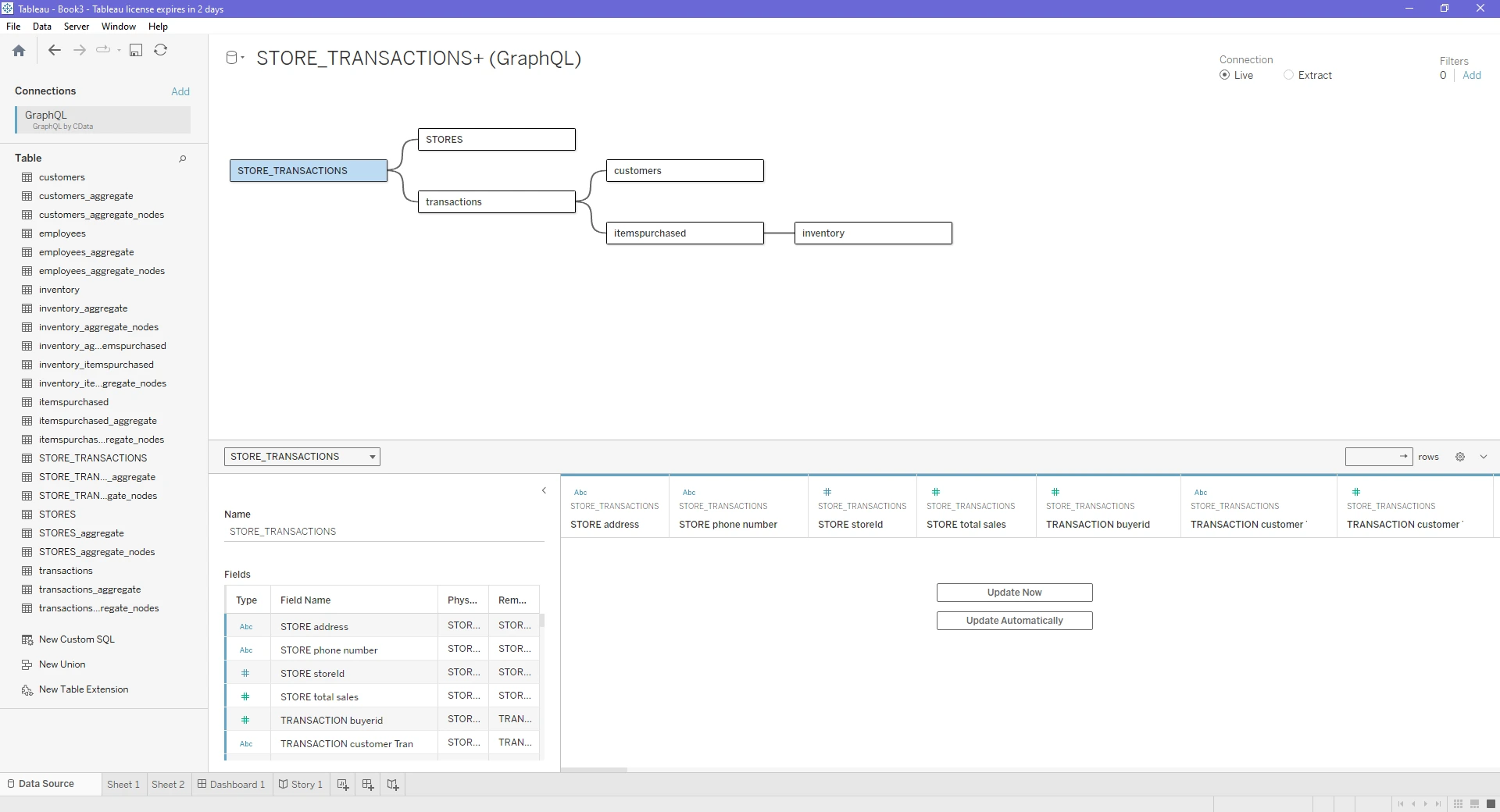
Task: Open the Window menu
Action: pos(119,27)
